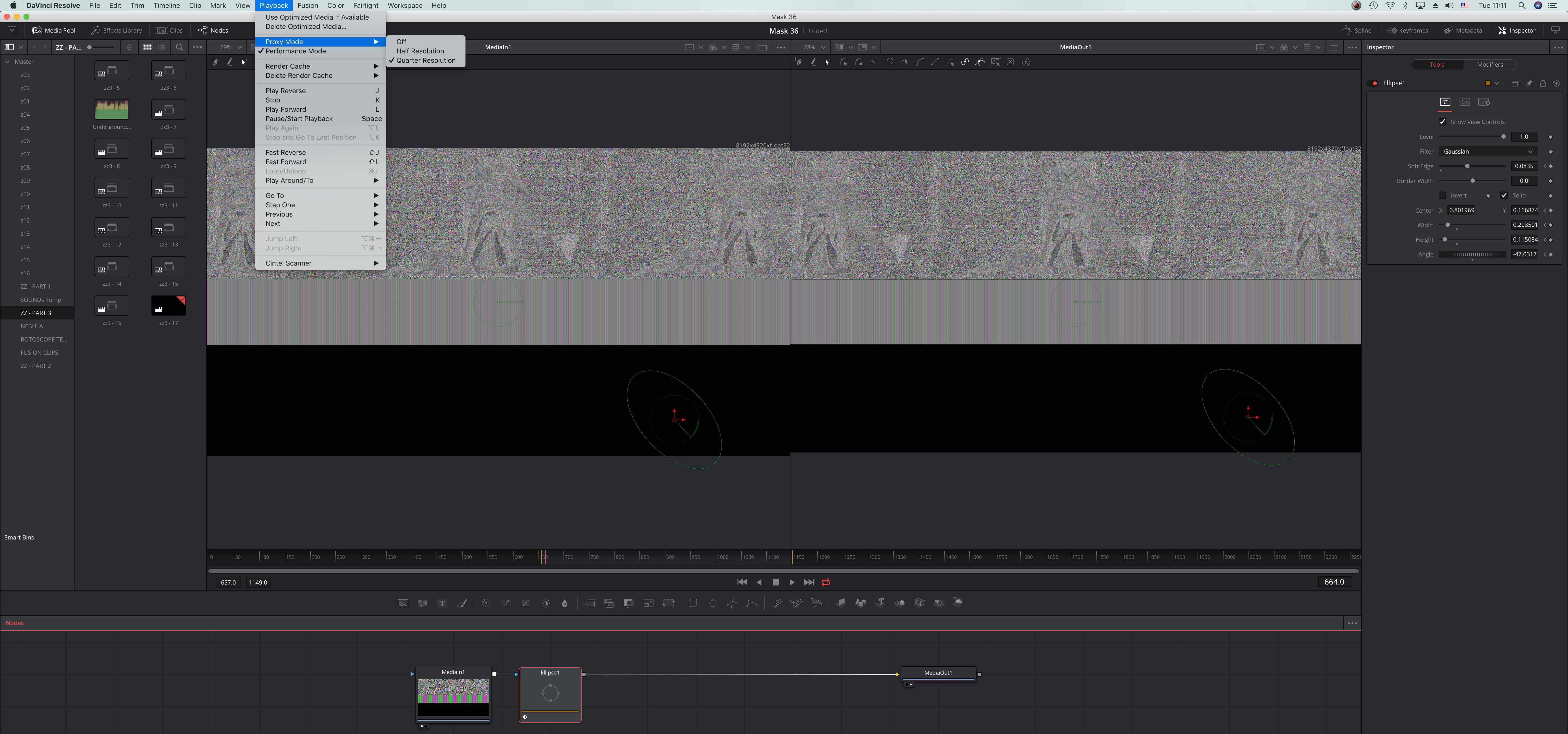Screen dimensions: 1568x734
Task: Add a Resize node from the toolbar
Action: (648, 603)
